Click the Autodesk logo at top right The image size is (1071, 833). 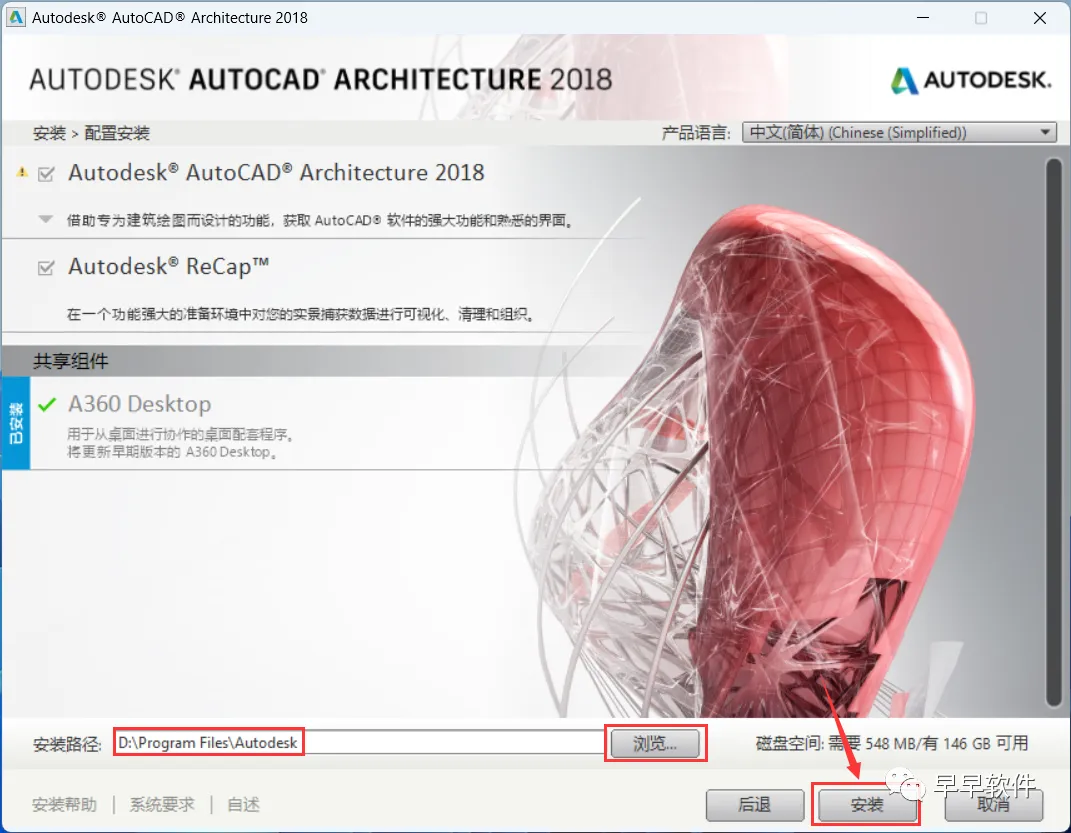point(971,81)
